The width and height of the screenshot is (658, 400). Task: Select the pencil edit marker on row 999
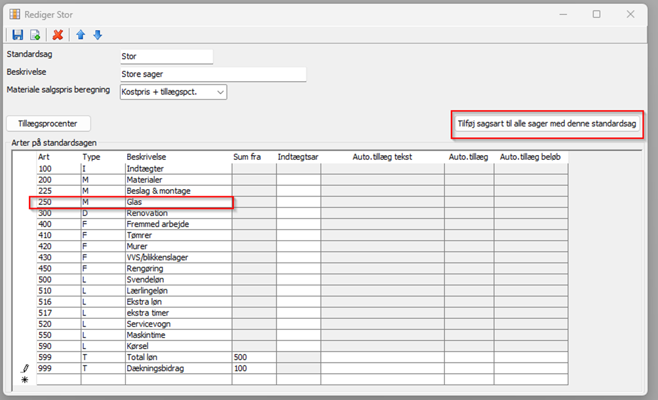(x=25, y=369)
